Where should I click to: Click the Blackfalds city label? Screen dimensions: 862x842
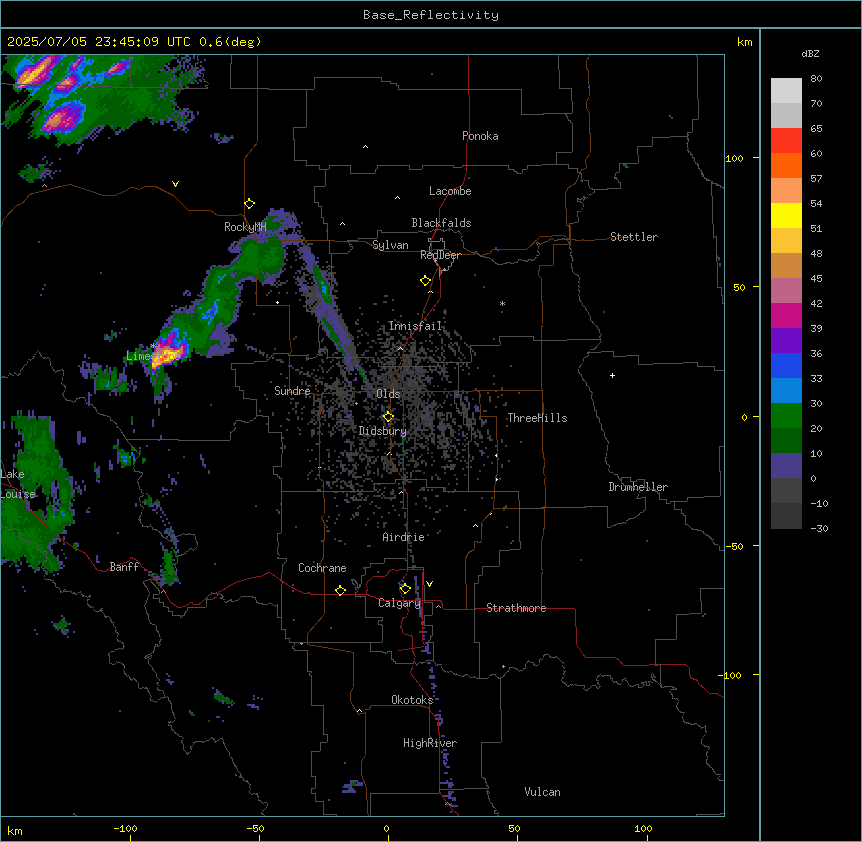441,223
